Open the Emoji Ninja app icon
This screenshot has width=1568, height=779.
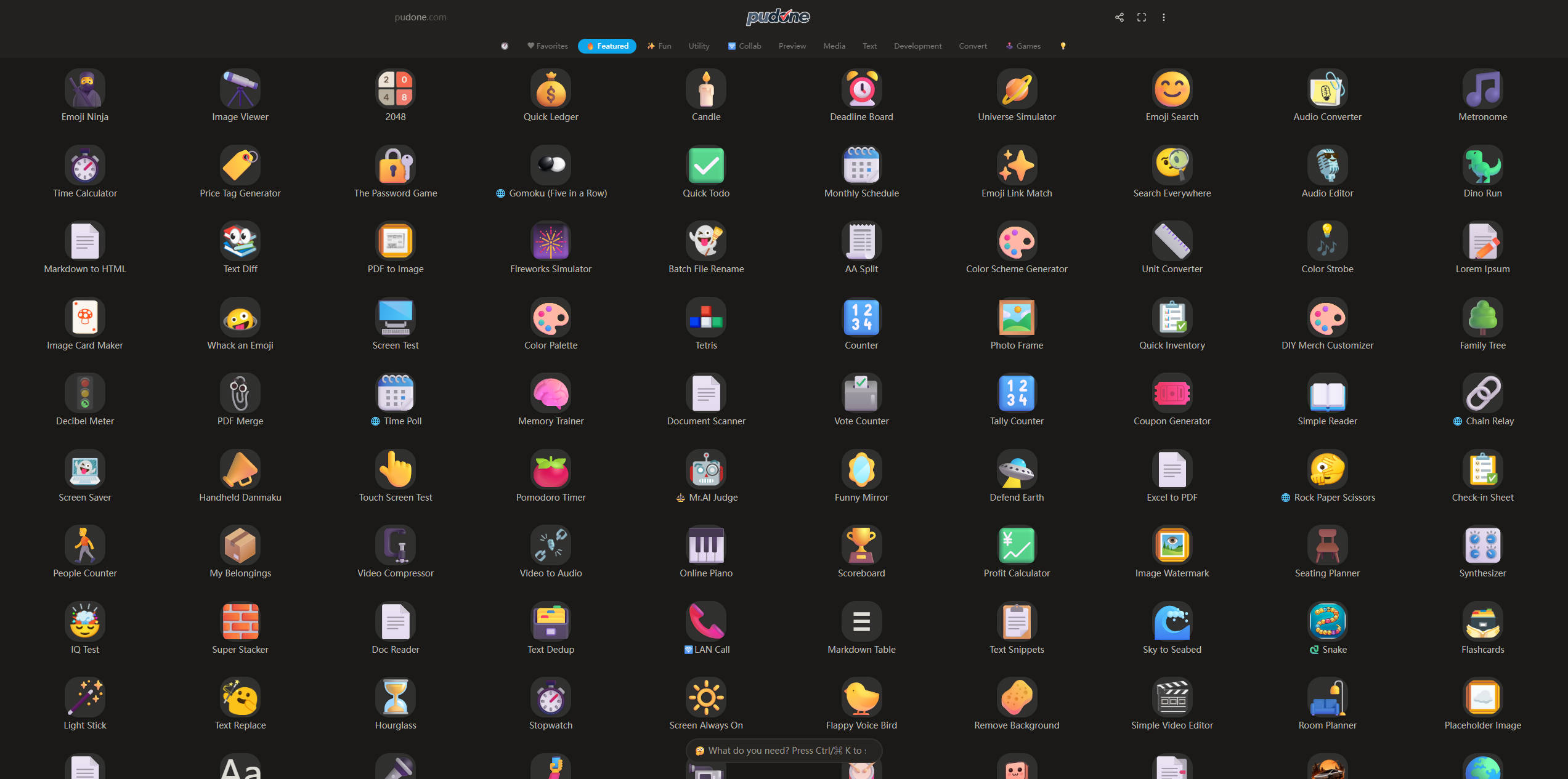(85, 89)
